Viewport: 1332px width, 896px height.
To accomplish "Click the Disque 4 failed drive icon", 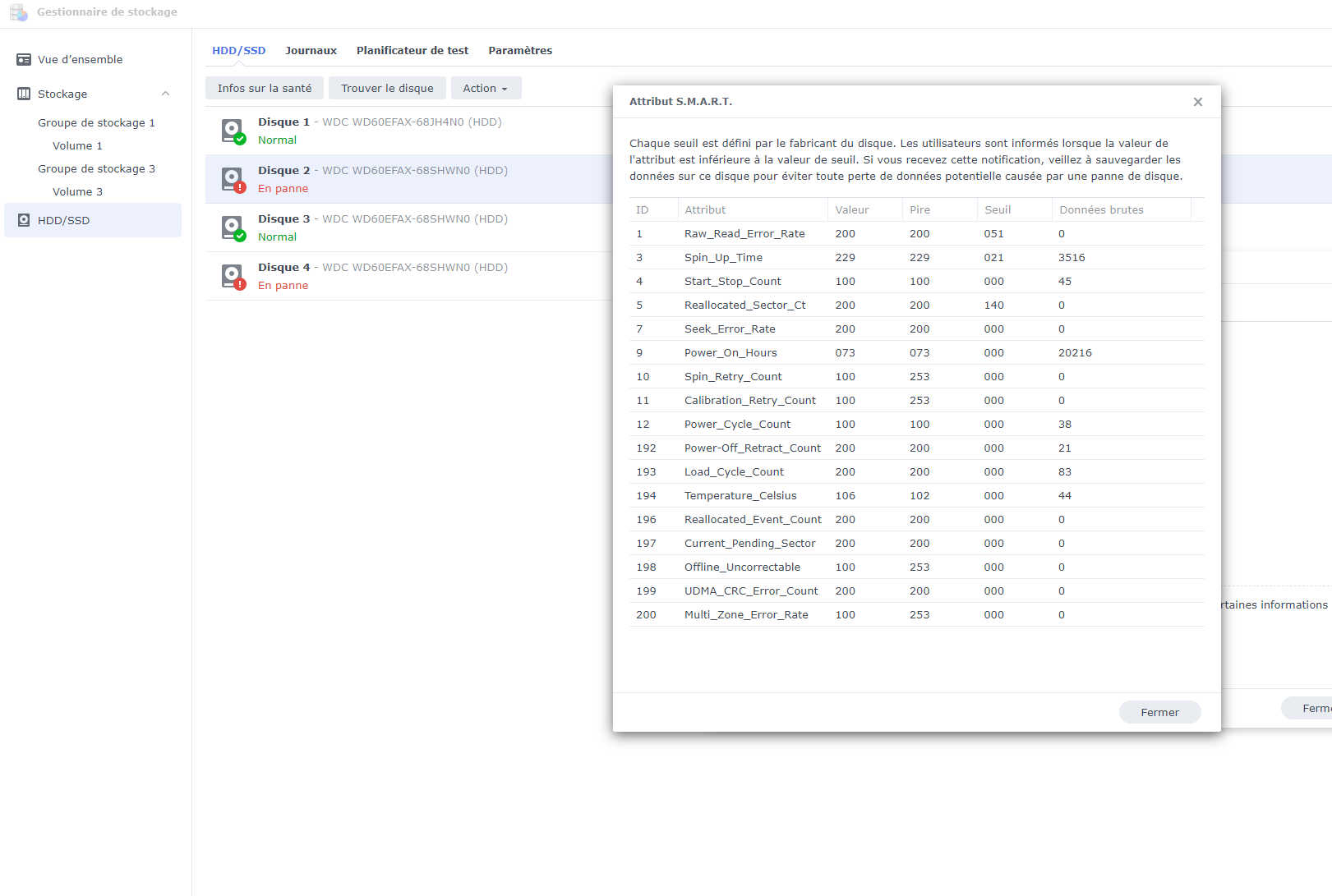I will coord(233,276).
